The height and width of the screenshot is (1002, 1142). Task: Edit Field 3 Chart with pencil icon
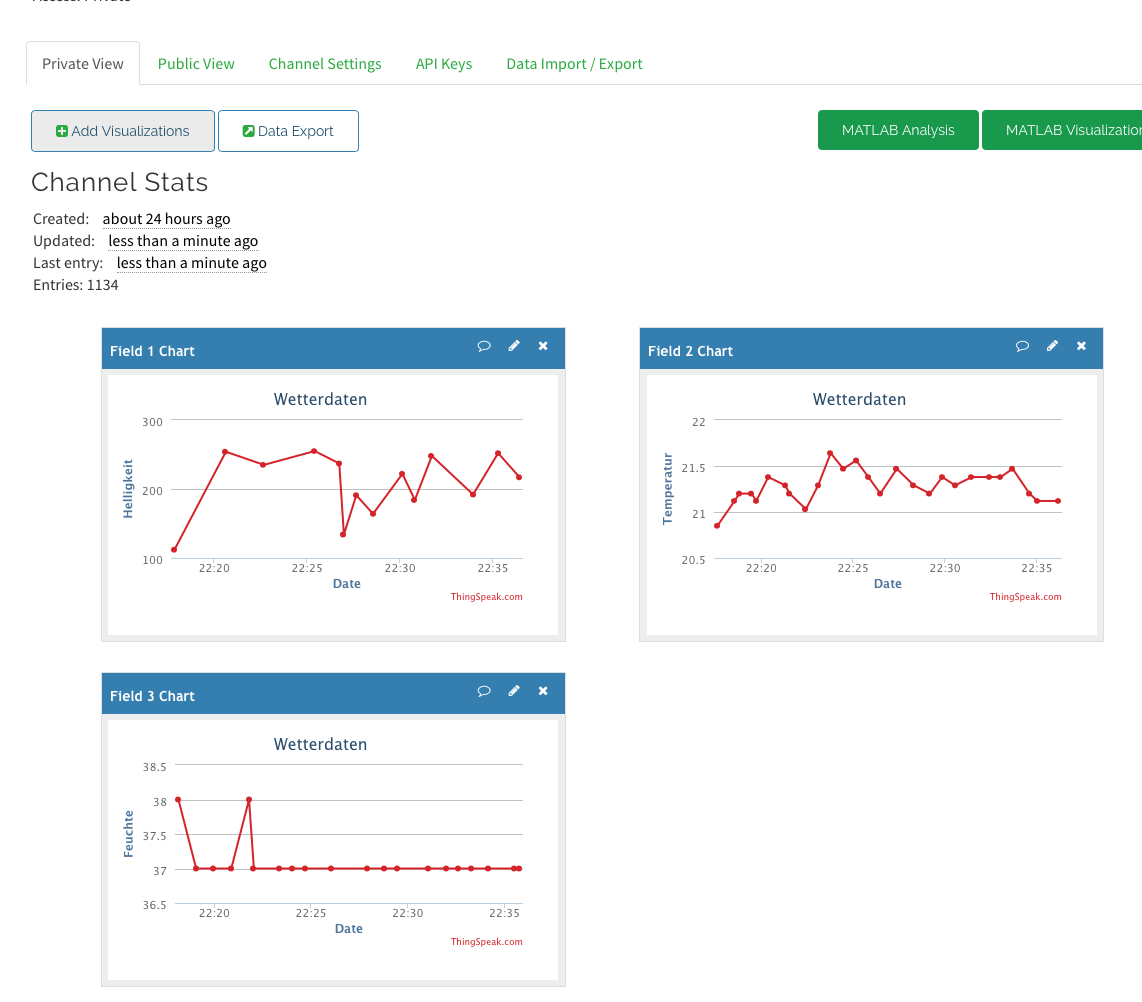click(513, 691)
